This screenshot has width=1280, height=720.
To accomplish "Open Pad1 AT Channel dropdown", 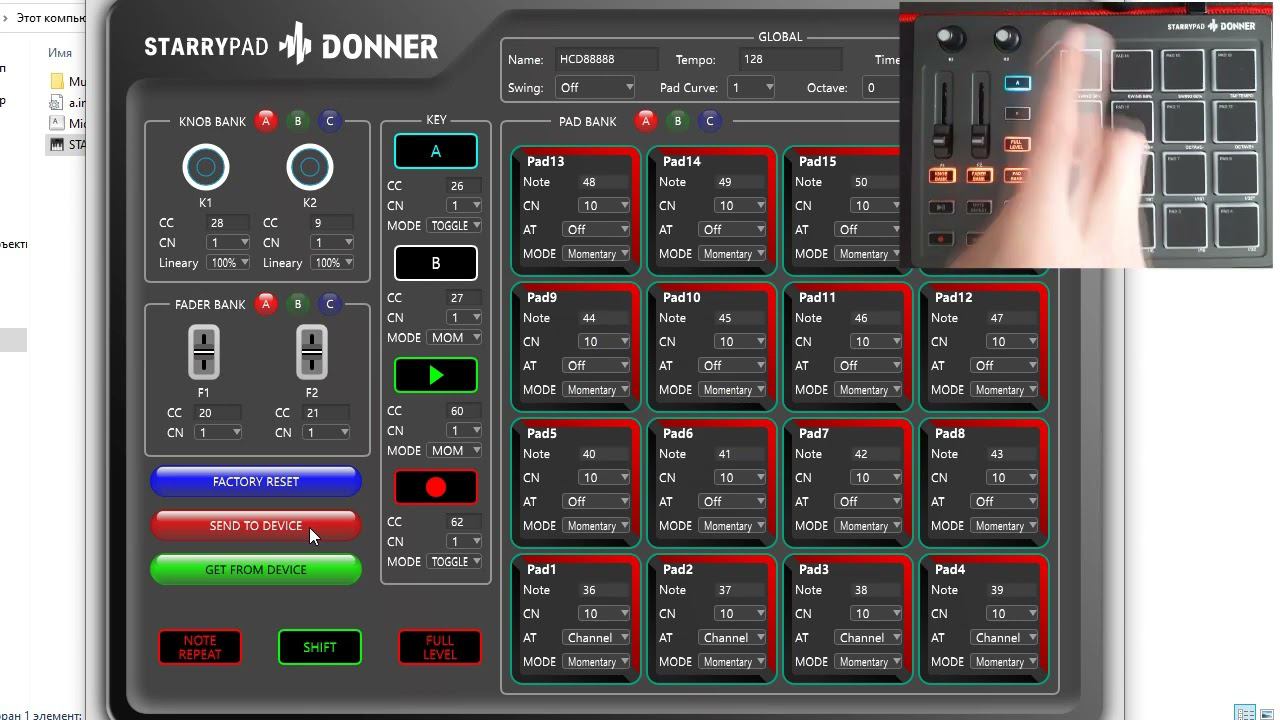I will (x=596, y=638).
